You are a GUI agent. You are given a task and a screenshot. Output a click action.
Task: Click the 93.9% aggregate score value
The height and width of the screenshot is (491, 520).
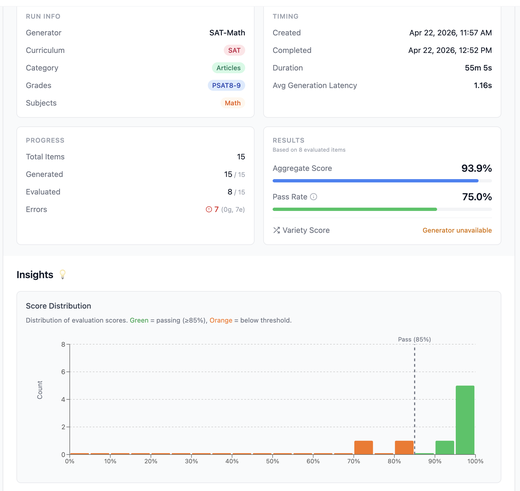tap(476, 168)
